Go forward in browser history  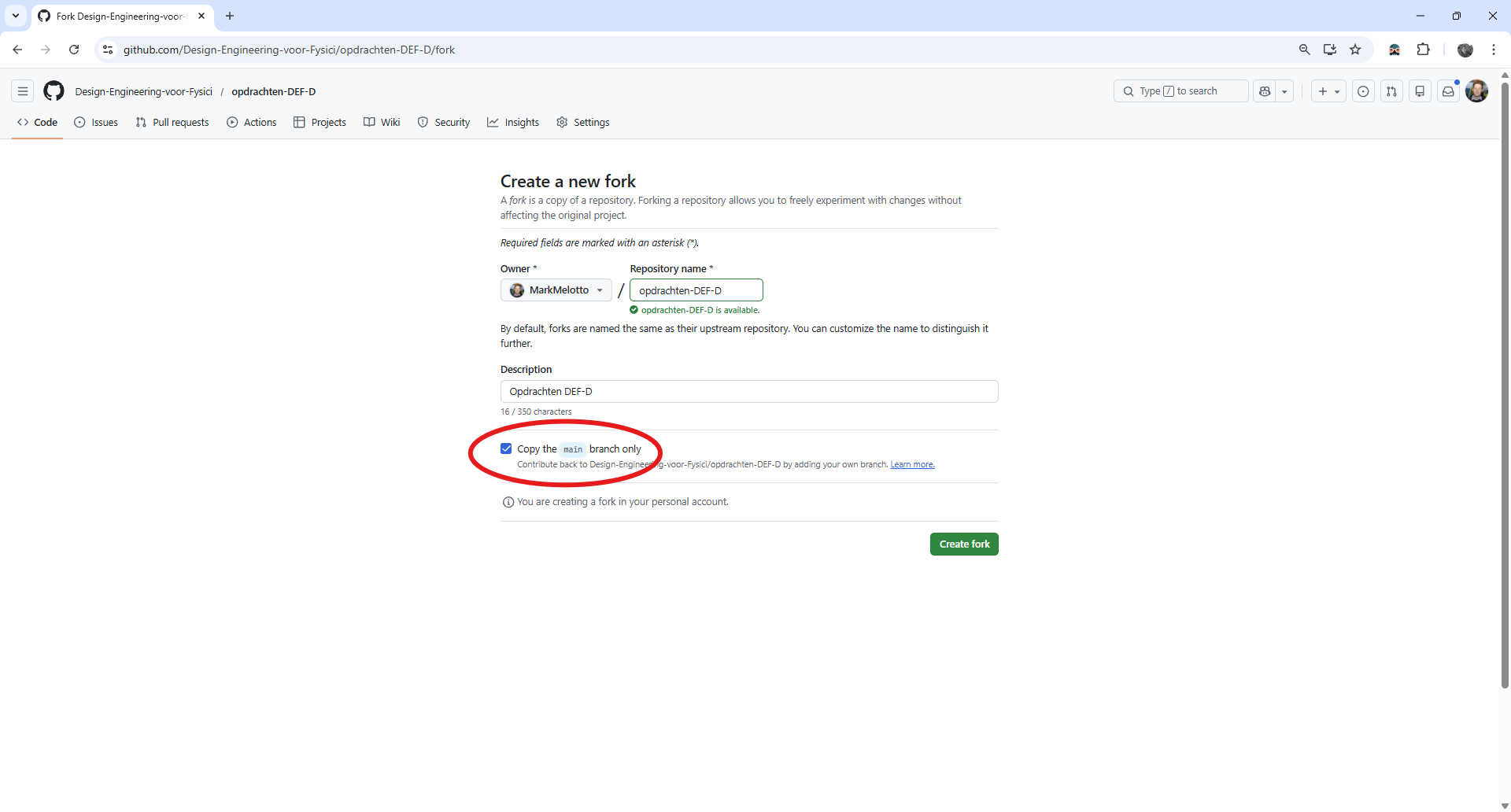click(46, 50)
